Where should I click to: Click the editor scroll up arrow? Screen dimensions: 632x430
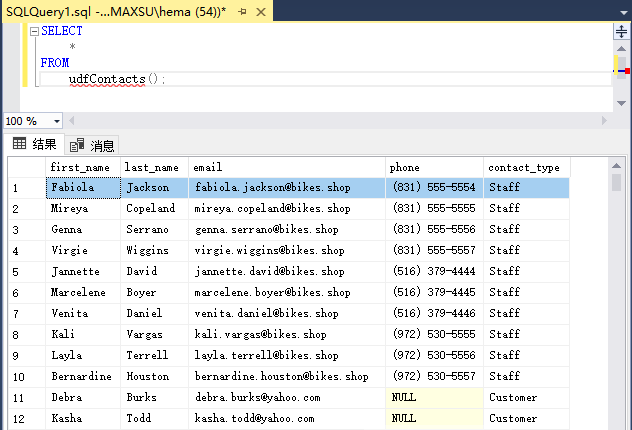pyautogui.click(x=621, y=49)
